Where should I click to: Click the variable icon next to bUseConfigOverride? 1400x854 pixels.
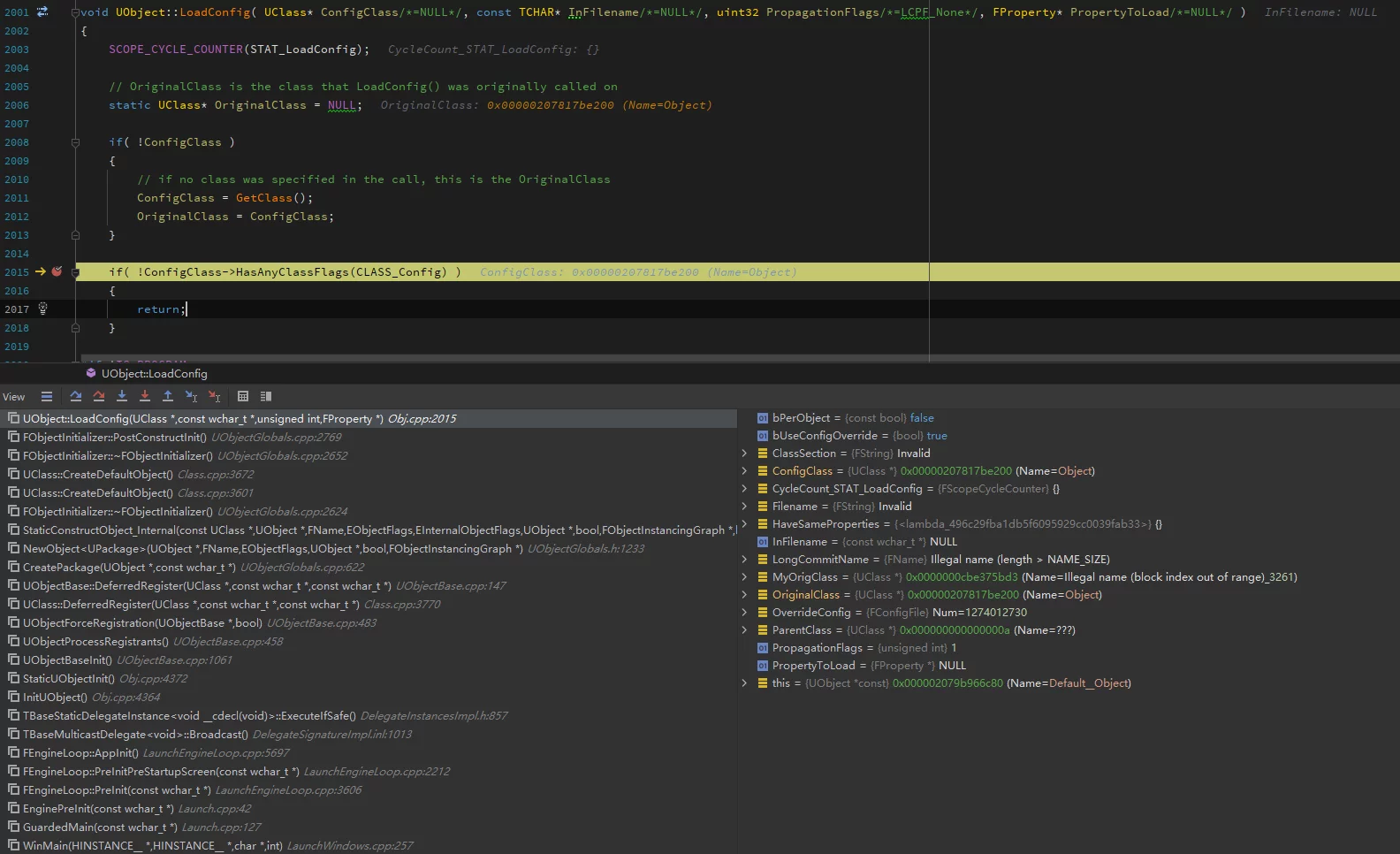coord(763,436)
